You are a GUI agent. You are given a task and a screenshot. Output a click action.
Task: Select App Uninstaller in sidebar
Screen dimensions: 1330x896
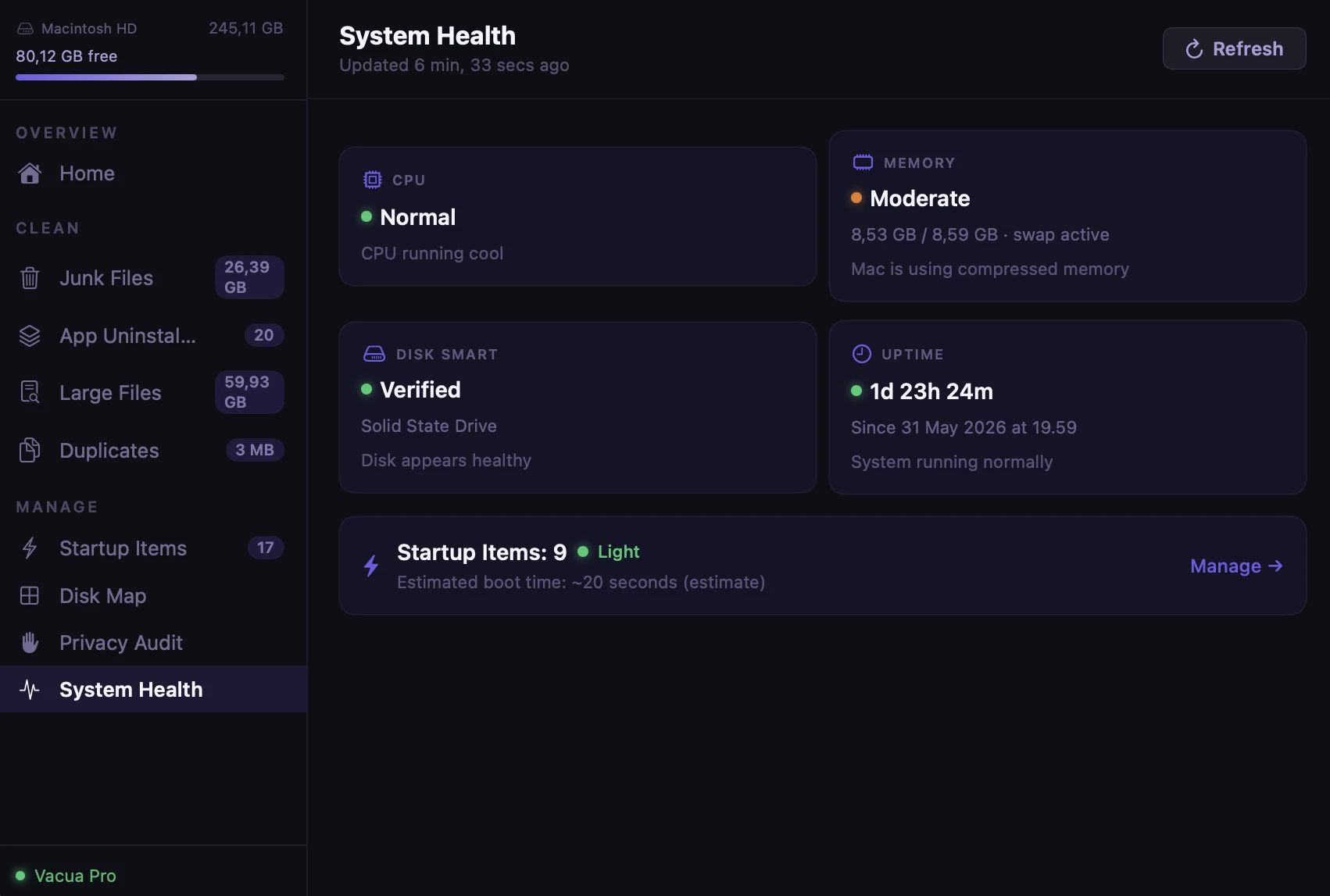[153, 336]
